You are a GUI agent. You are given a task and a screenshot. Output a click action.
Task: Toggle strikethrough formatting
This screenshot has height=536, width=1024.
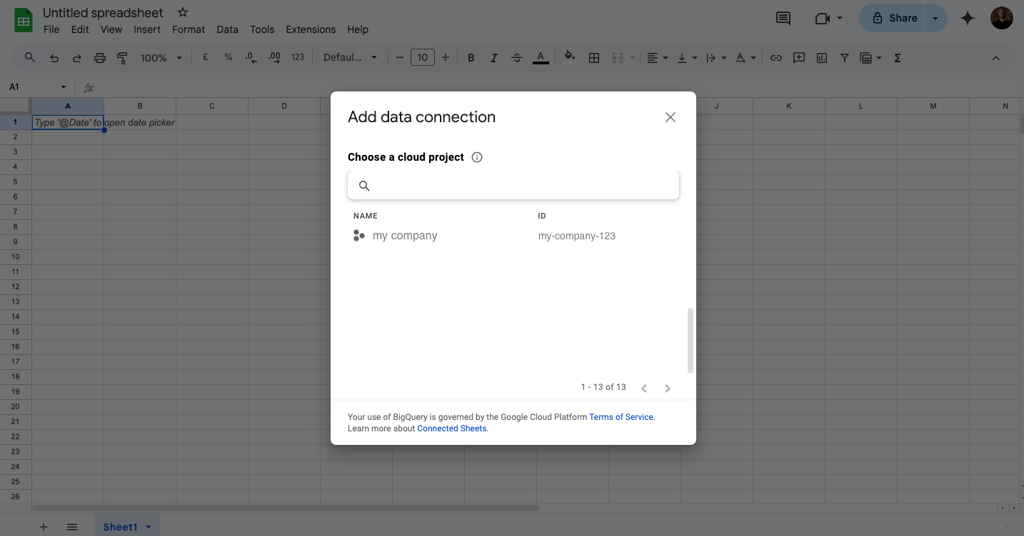[517, 58]
